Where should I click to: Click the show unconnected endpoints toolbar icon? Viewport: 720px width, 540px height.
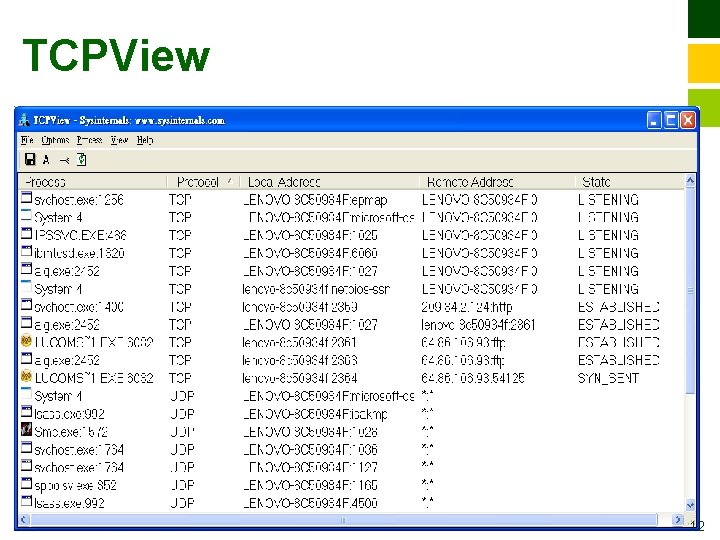click(64, 160)
